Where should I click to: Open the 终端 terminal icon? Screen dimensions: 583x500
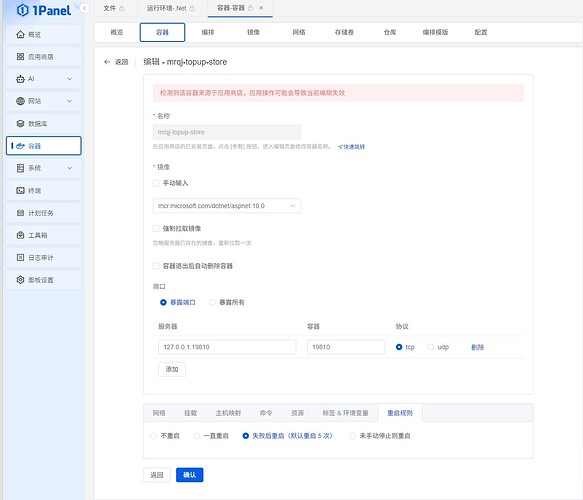click(x=20, y=190)
